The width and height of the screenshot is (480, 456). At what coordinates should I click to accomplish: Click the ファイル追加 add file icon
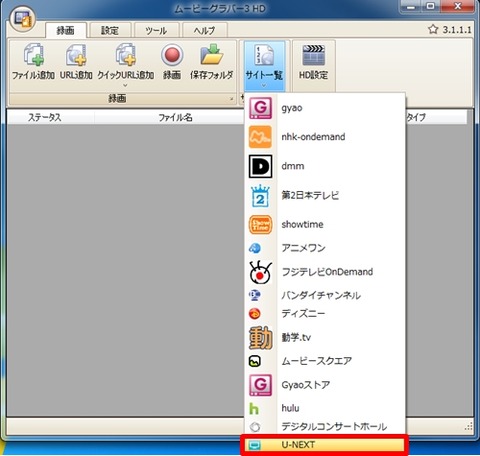pyautogui.click(x=34, y=55)
